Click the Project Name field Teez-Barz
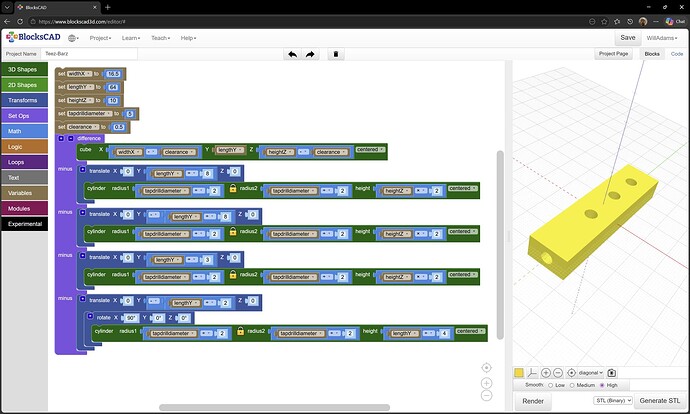Viewport: 690px width, 414px height. [89, 54]
